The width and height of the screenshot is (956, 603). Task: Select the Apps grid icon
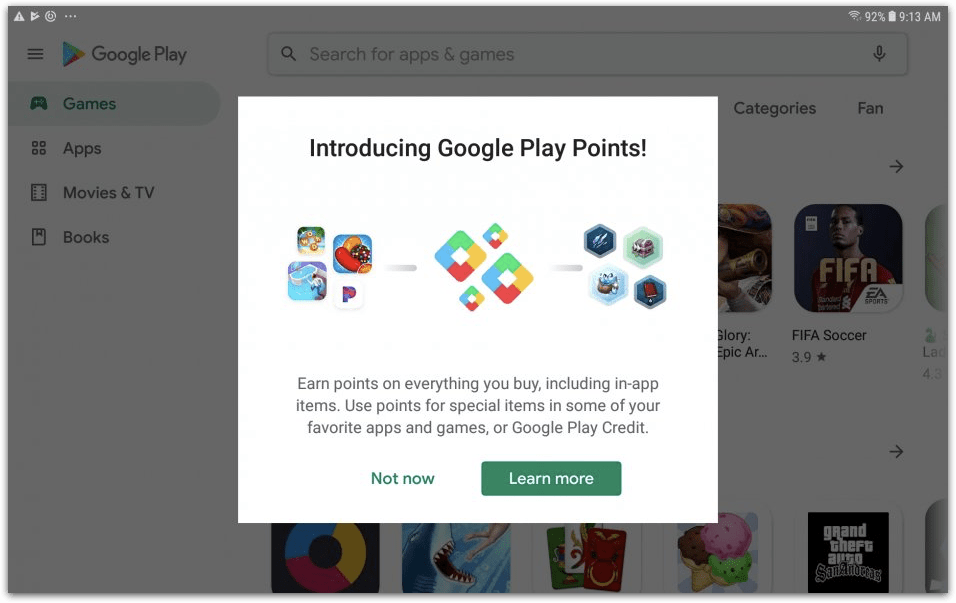39,148
